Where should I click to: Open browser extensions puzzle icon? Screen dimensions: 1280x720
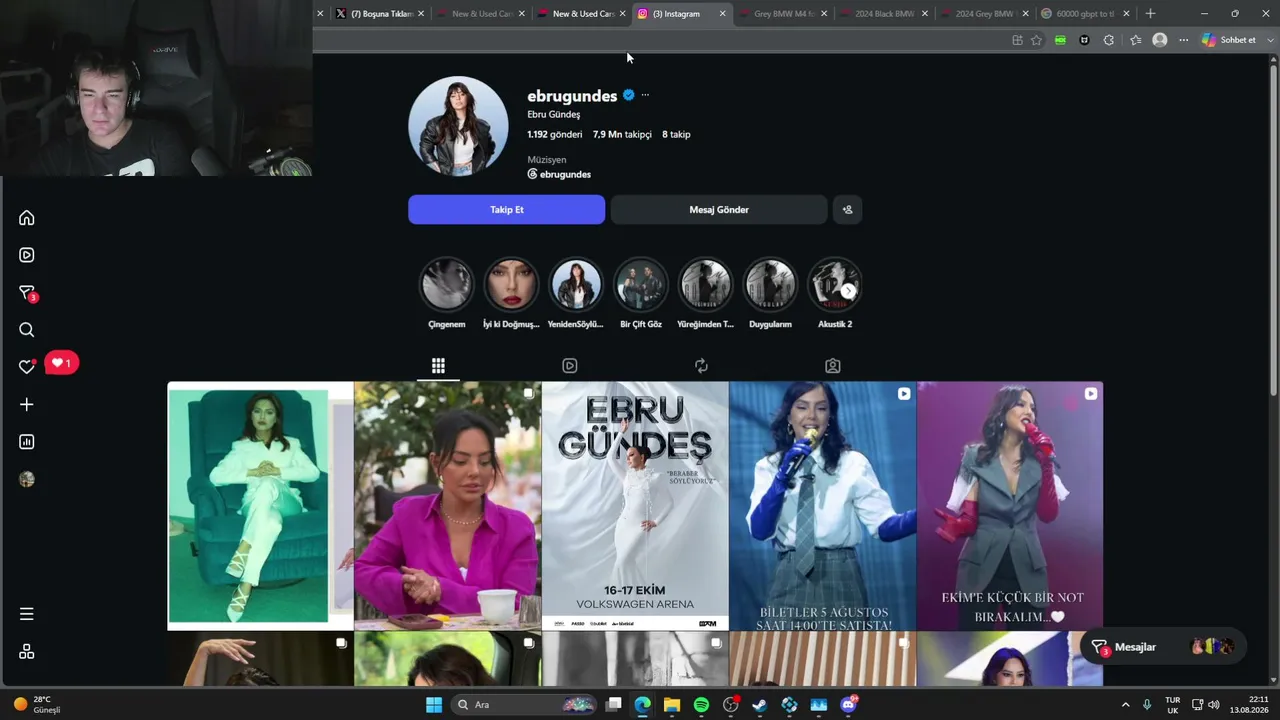coord(1109,40)
